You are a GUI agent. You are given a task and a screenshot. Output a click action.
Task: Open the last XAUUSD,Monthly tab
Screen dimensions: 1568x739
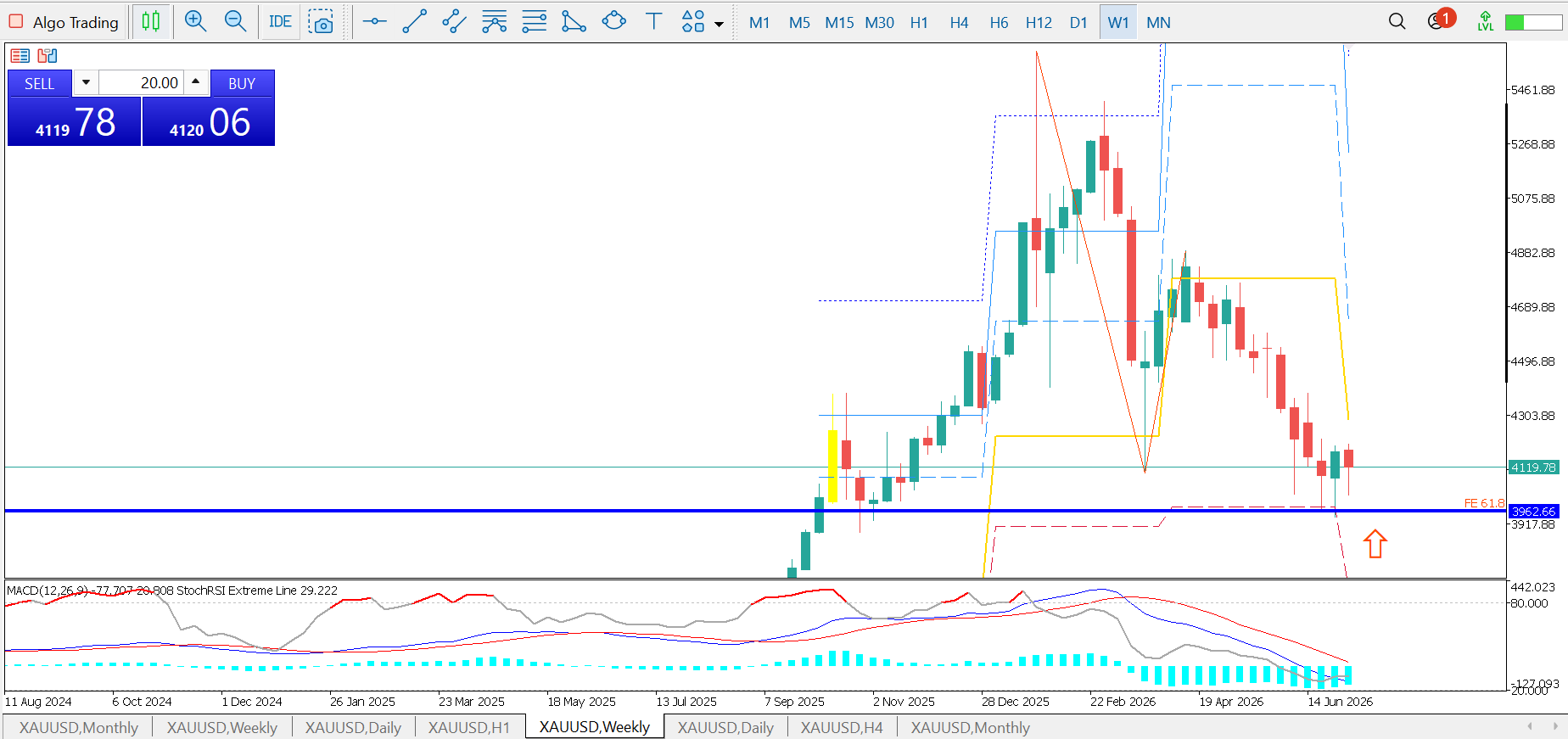tap(971, 727)
